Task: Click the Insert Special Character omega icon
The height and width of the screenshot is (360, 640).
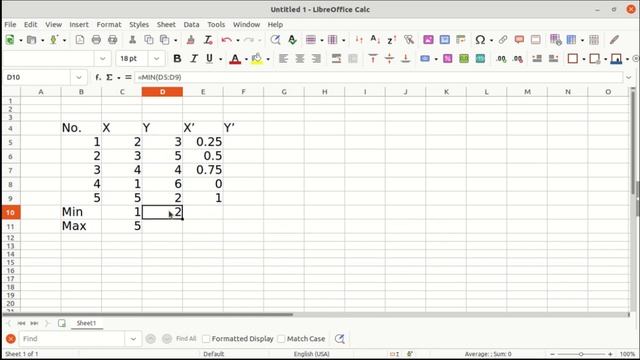Action: click(x=480, y=40)
